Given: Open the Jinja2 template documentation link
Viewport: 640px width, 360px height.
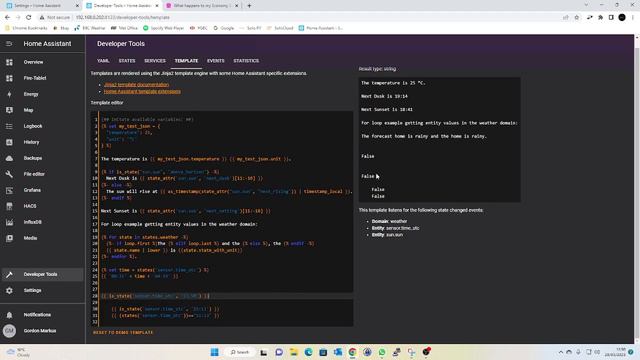Looking at the screenshot, I should coord(136,85).
